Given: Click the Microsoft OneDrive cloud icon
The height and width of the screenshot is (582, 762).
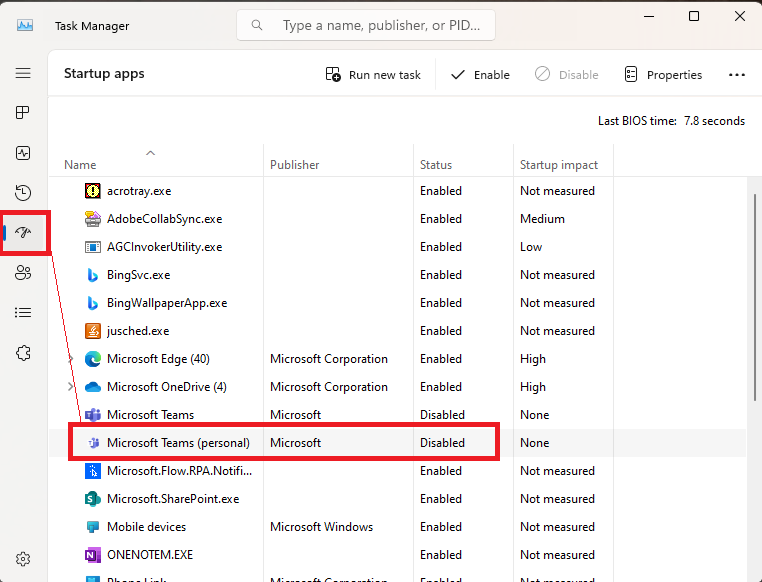Looking at the screenshot, I should pyautogui.click(x=92, y=387).
